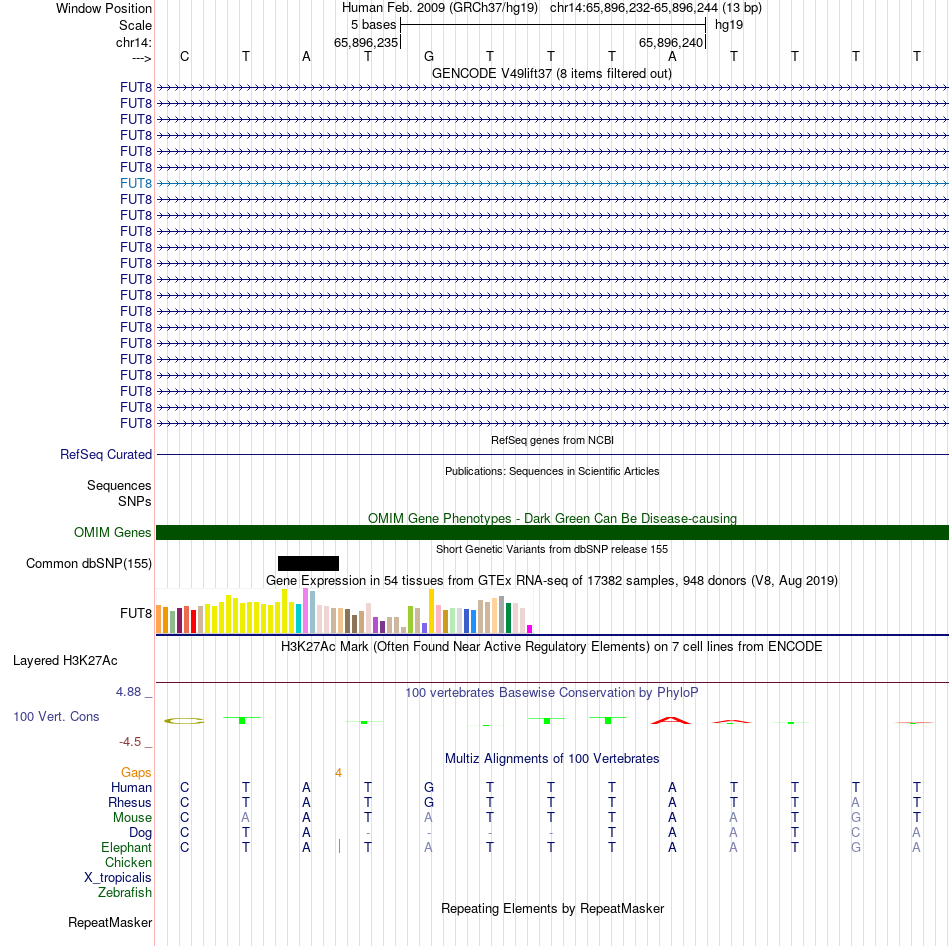950x946 pixels.
Task: Click the Zebrafish species row label
Action: click(x=125, y=892)
